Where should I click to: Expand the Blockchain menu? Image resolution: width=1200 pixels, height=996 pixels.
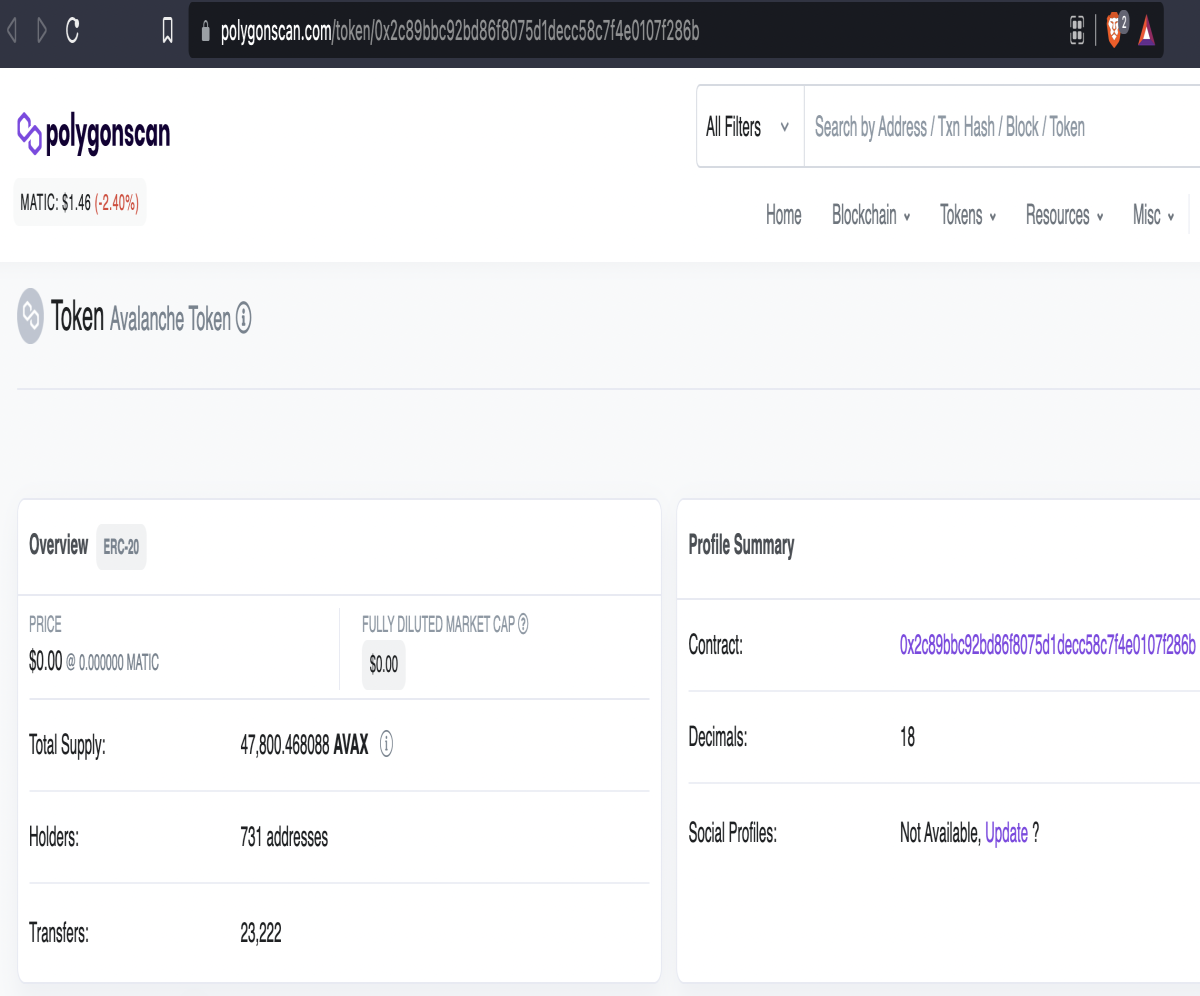pyautogui.click(x=871, y=215)
